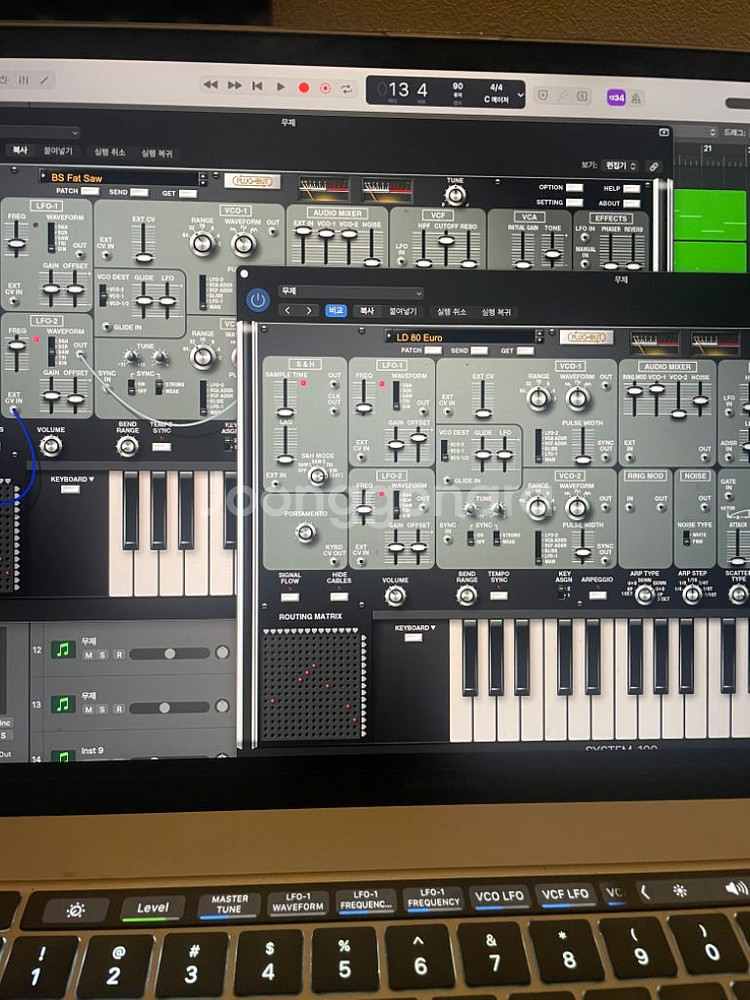Click 실행 복귀 in the BS Fat Saw window

157,154
